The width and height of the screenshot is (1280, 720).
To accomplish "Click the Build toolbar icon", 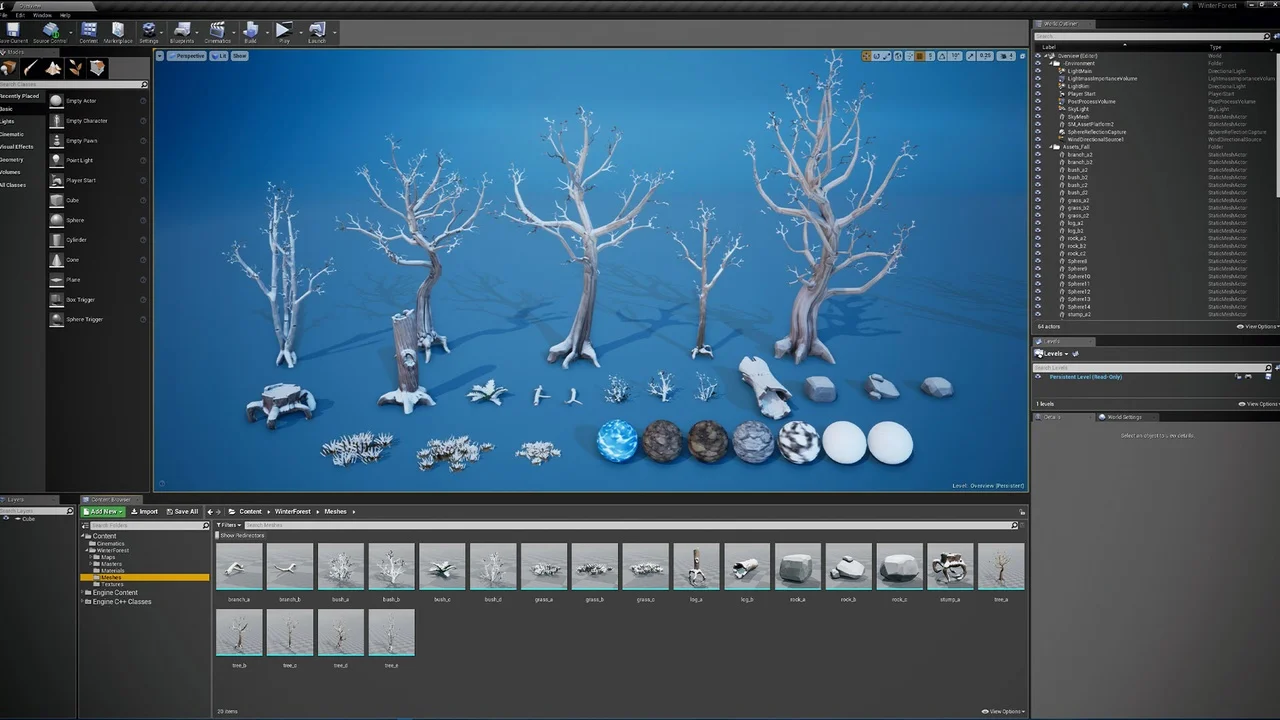I will (x=250, y=31).
